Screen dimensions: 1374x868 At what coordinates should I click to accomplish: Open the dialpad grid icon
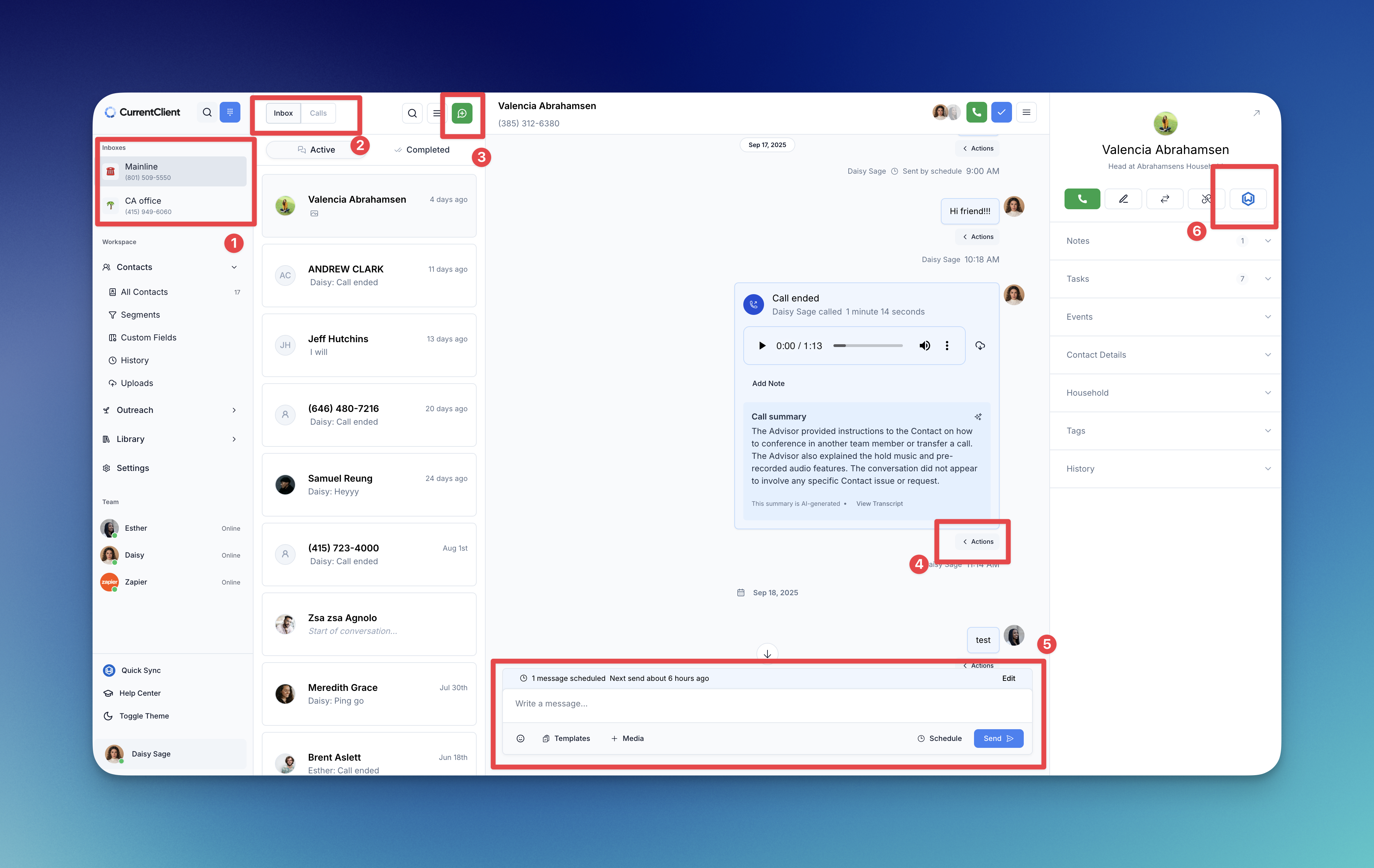tap(229, 112)
